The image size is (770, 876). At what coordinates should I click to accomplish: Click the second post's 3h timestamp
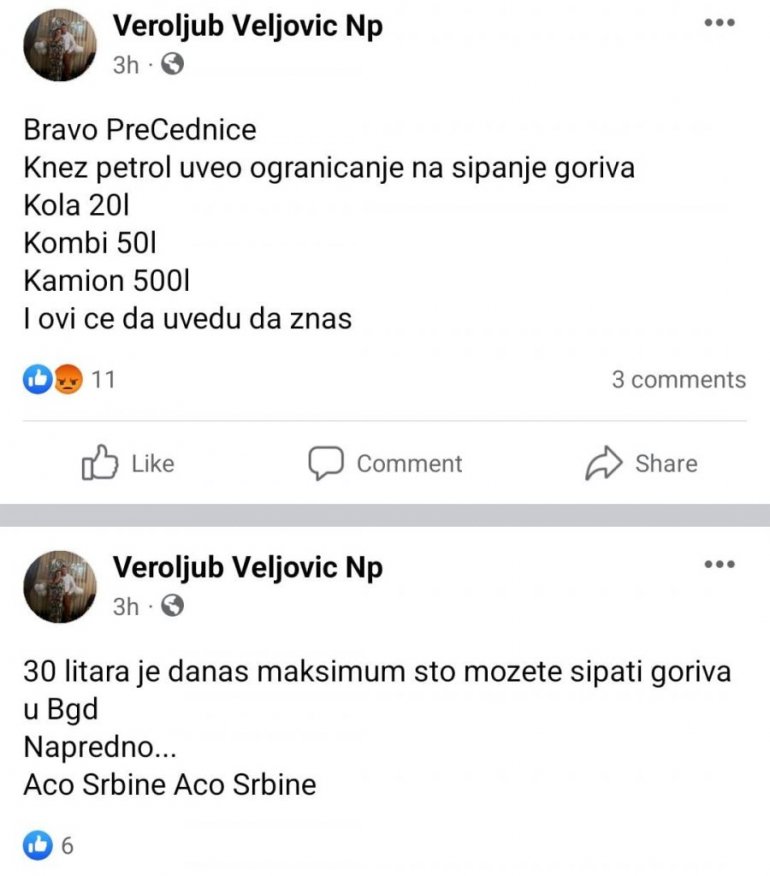click(x=125, y=606)
